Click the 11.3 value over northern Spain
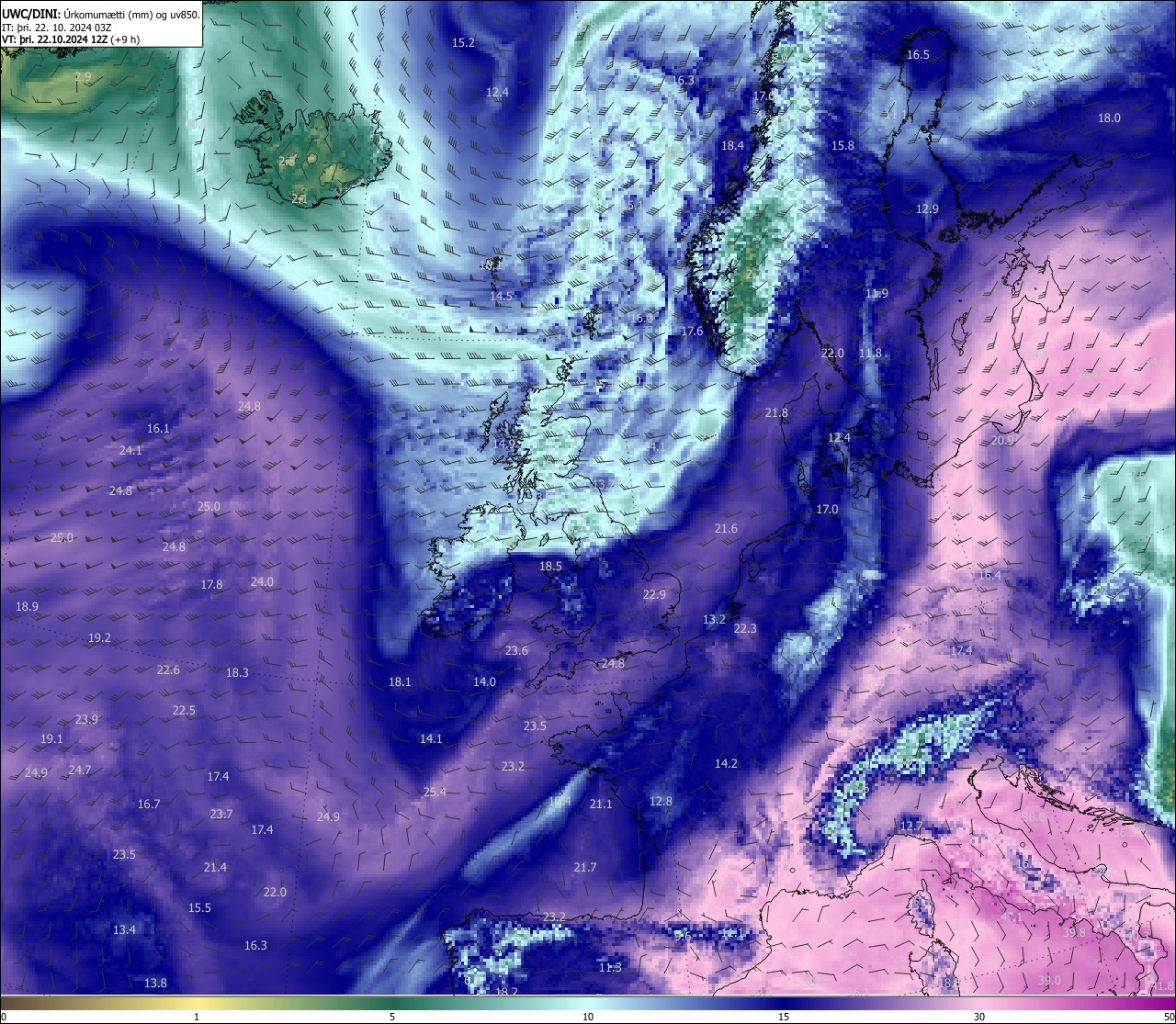Viewport: 1176px width, 1024px height. (610, 968)
